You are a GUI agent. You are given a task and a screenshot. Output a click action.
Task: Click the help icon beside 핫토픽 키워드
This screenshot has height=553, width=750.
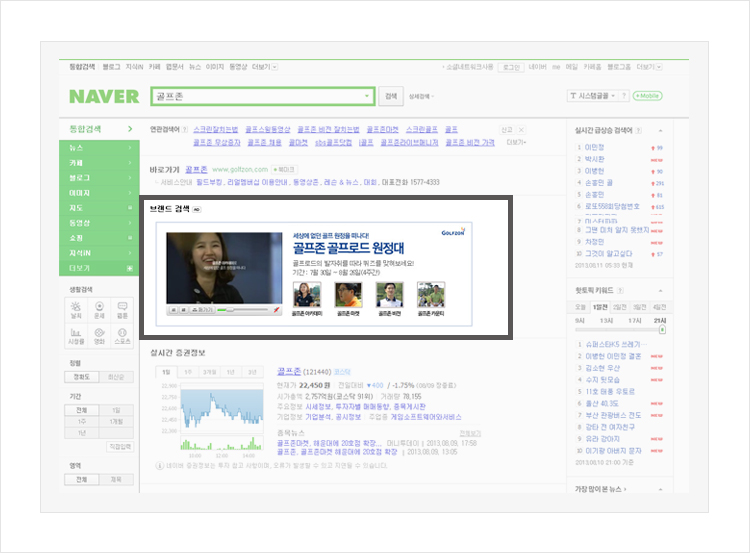[x=620, y=290]
